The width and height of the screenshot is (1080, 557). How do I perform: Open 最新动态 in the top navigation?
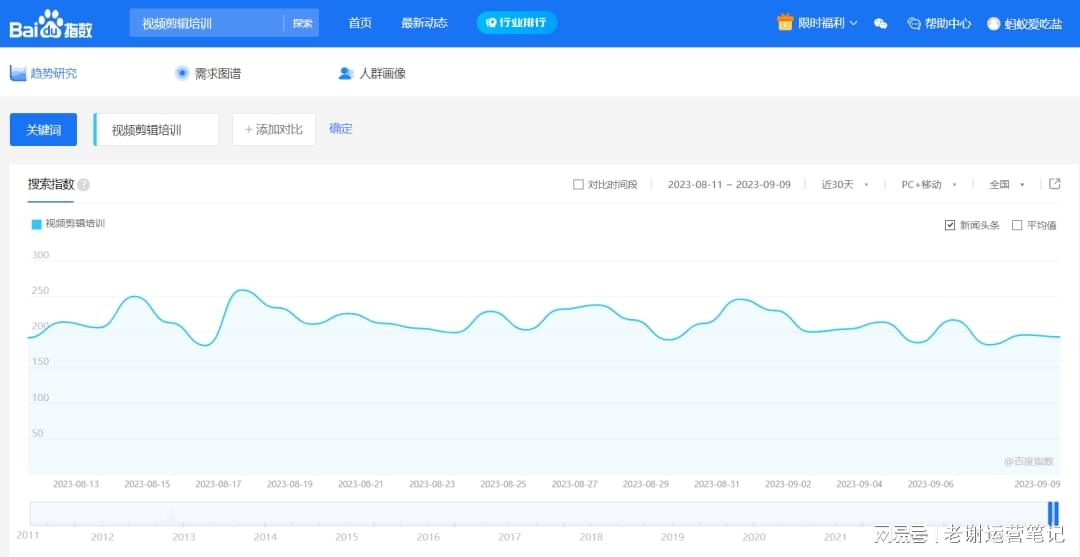coord(424,23)
